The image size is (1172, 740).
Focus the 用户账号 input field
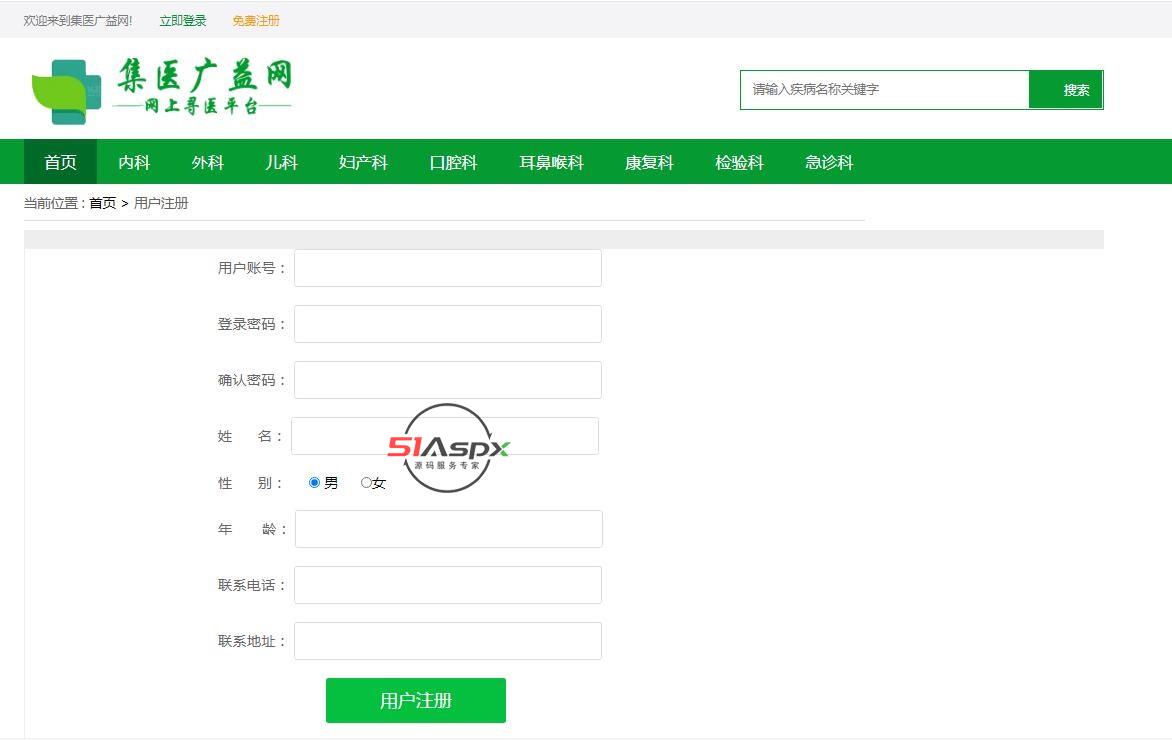(x=447, y=268)
